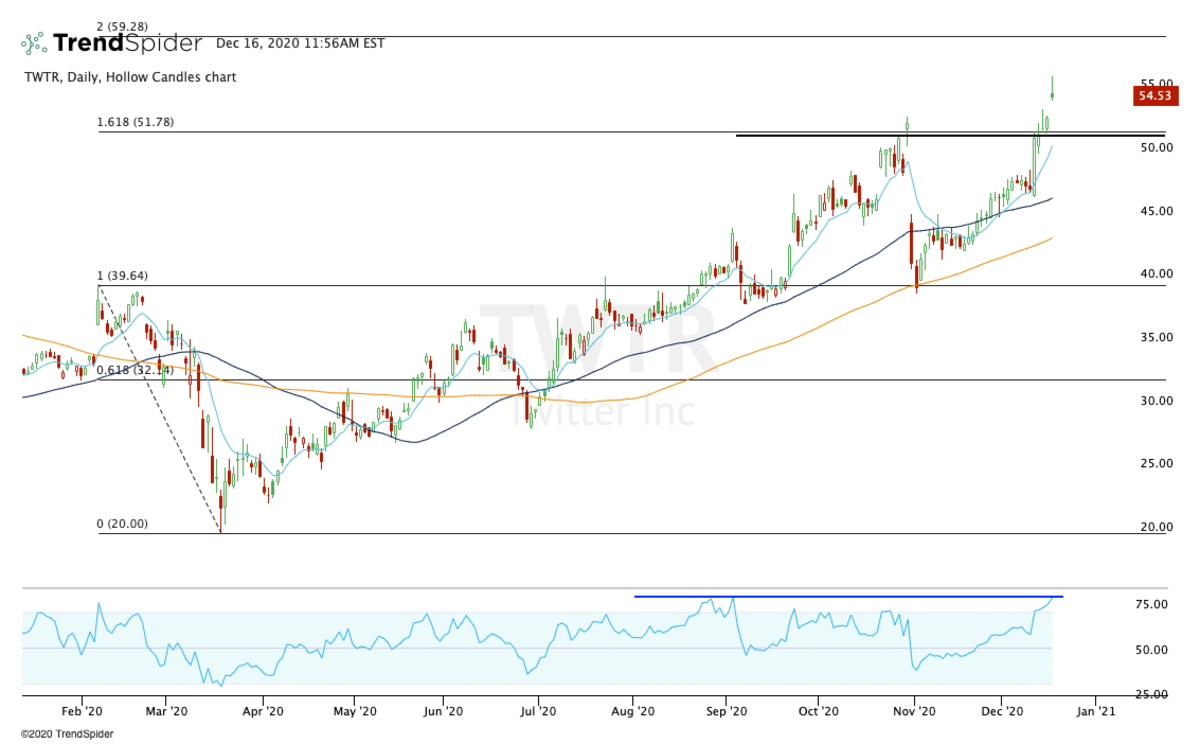The height and width of the screenshot is (744, 1200).
Task: Click the 45.00 price axis label
Action: tap(1156, 211)
